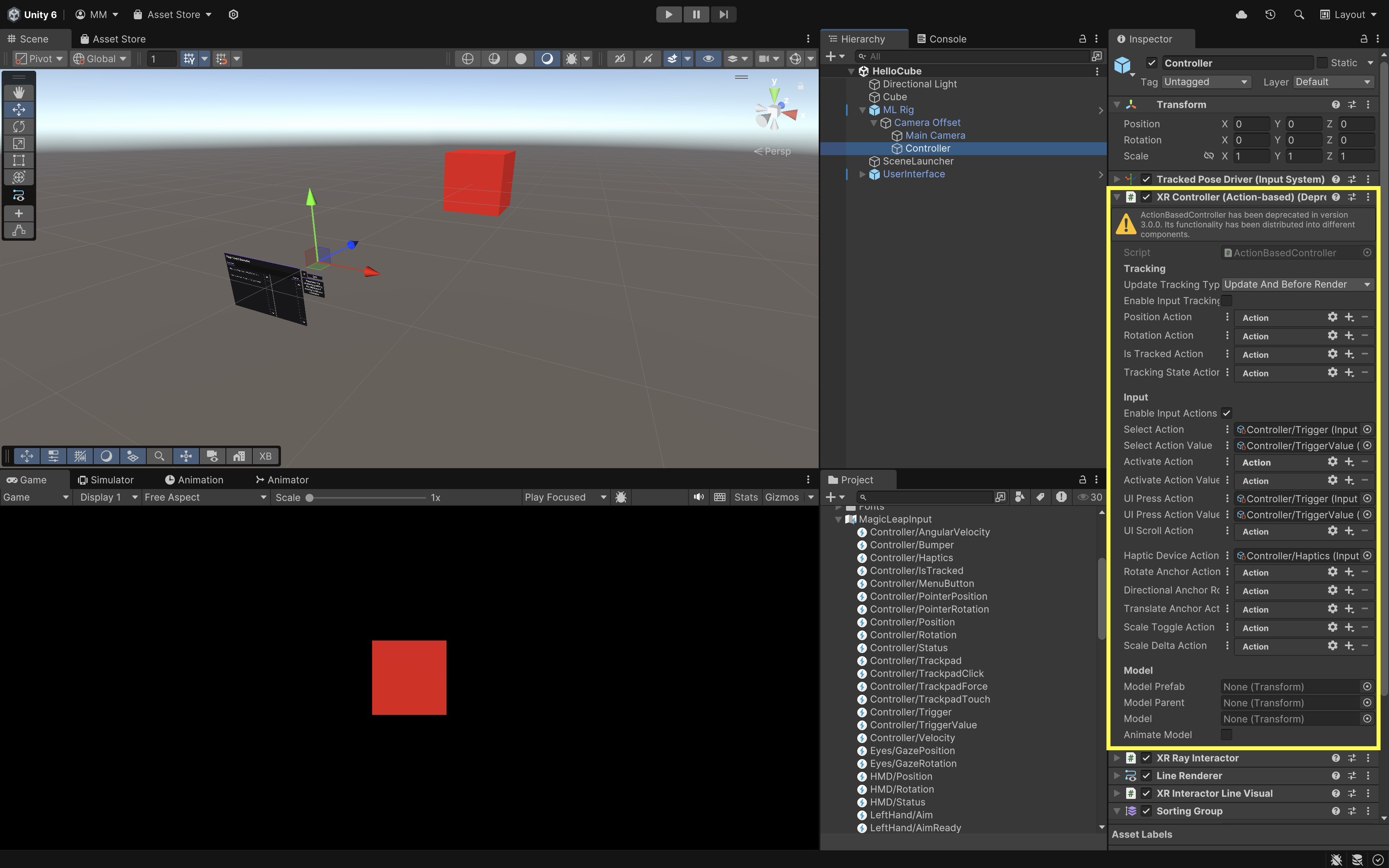Open the Update Tracking Type dropdown

(x=1297, y=285)
